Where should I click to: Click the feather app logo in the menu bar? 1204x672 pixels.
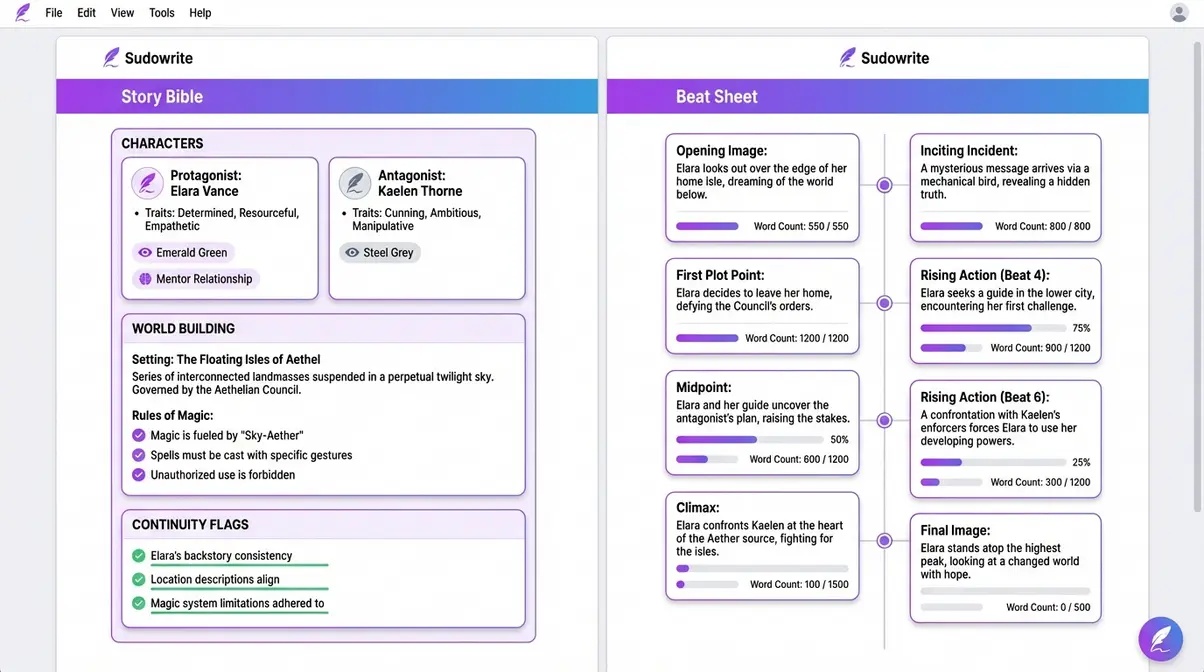coord(21,12)
